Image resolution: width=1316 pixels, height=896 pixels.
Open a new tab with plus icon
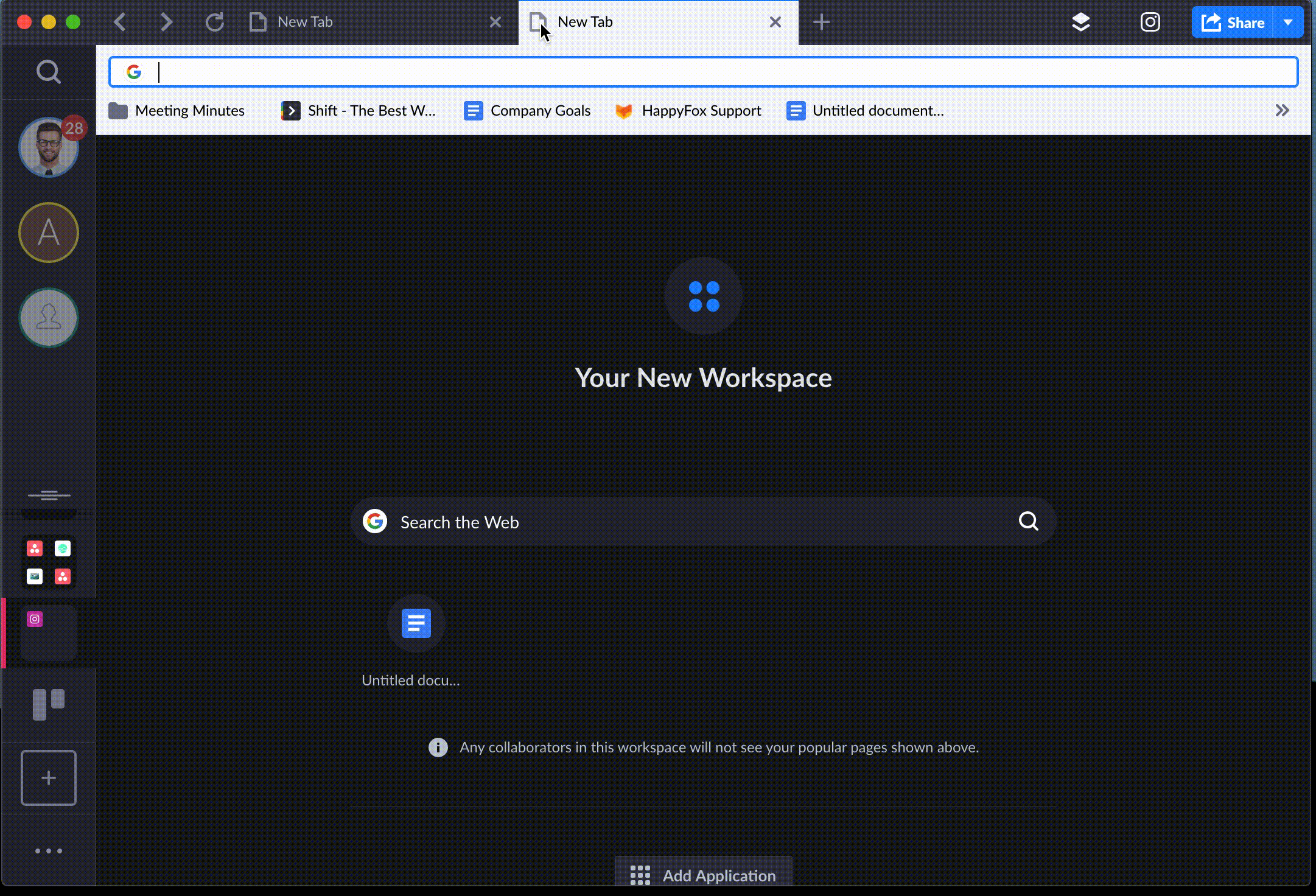pyautogui.click(x=821, y=23)
